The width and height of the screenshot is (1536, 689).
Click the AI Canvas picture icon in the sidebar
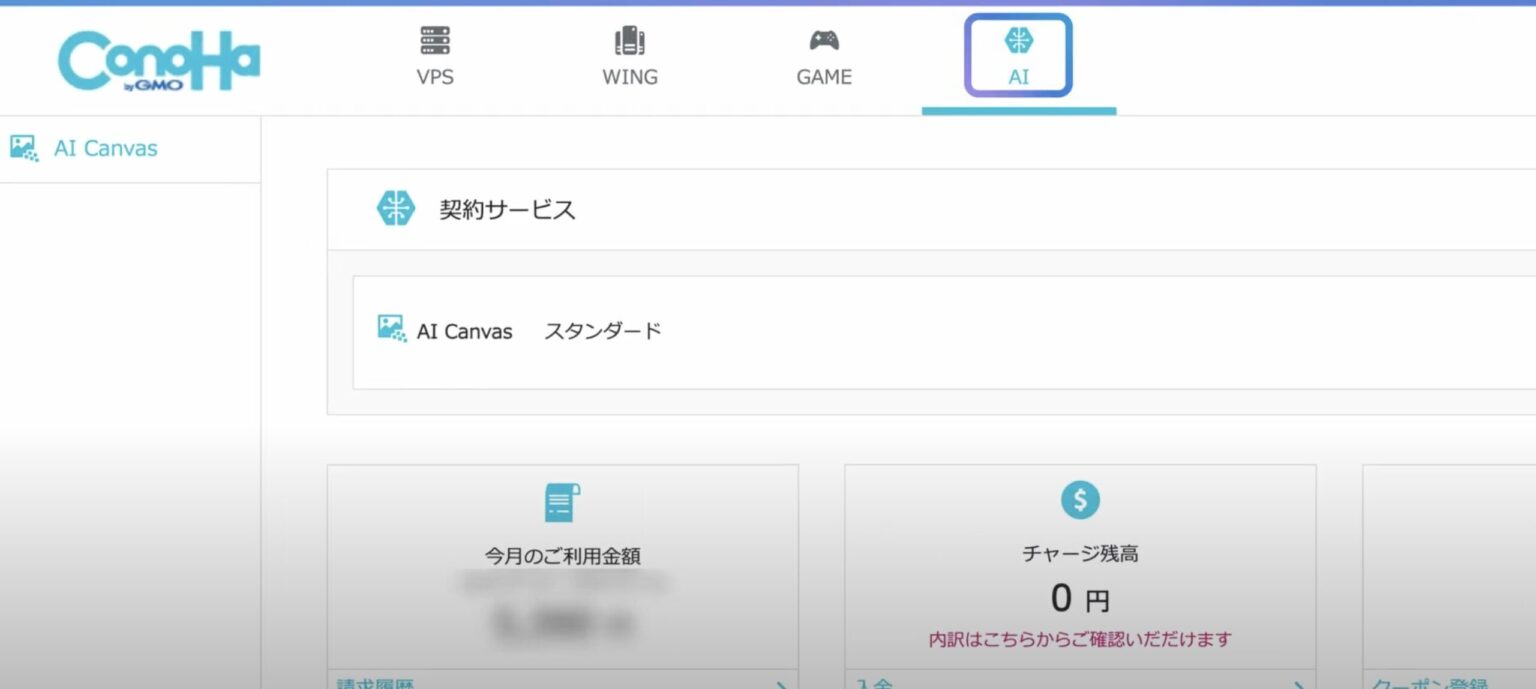[x=24, y=147]
